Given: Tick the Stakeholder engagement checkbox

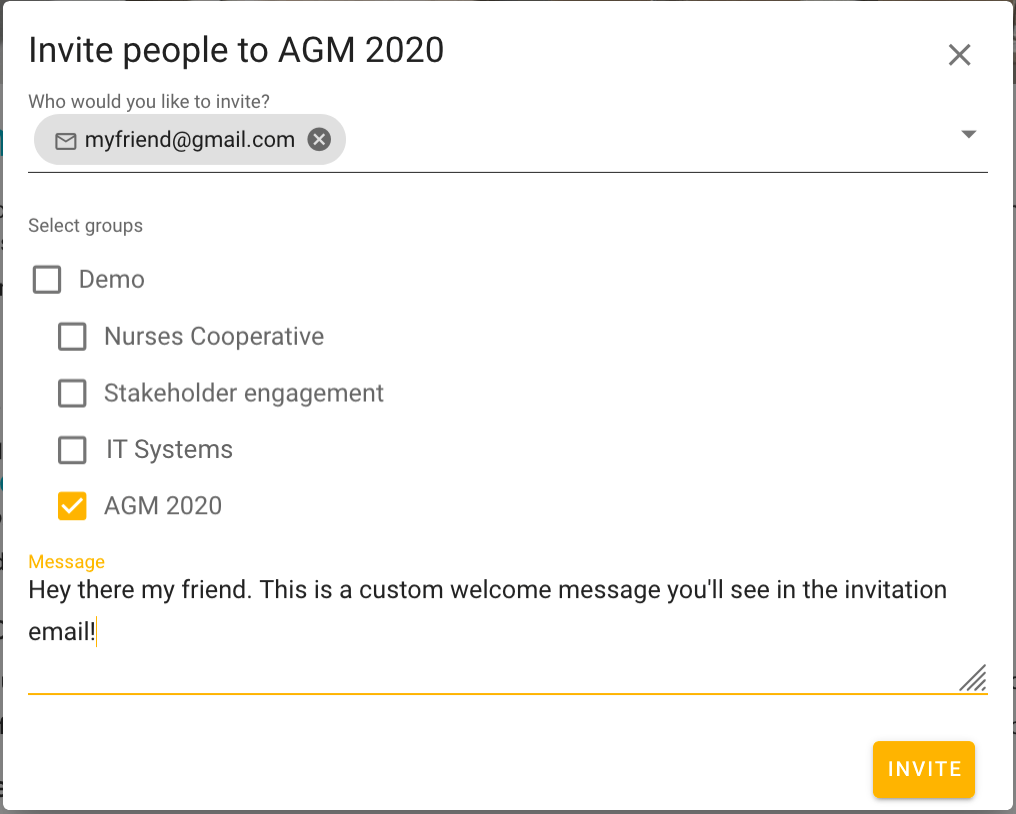Looking at the screenshot, I should (x=72, y=394).
